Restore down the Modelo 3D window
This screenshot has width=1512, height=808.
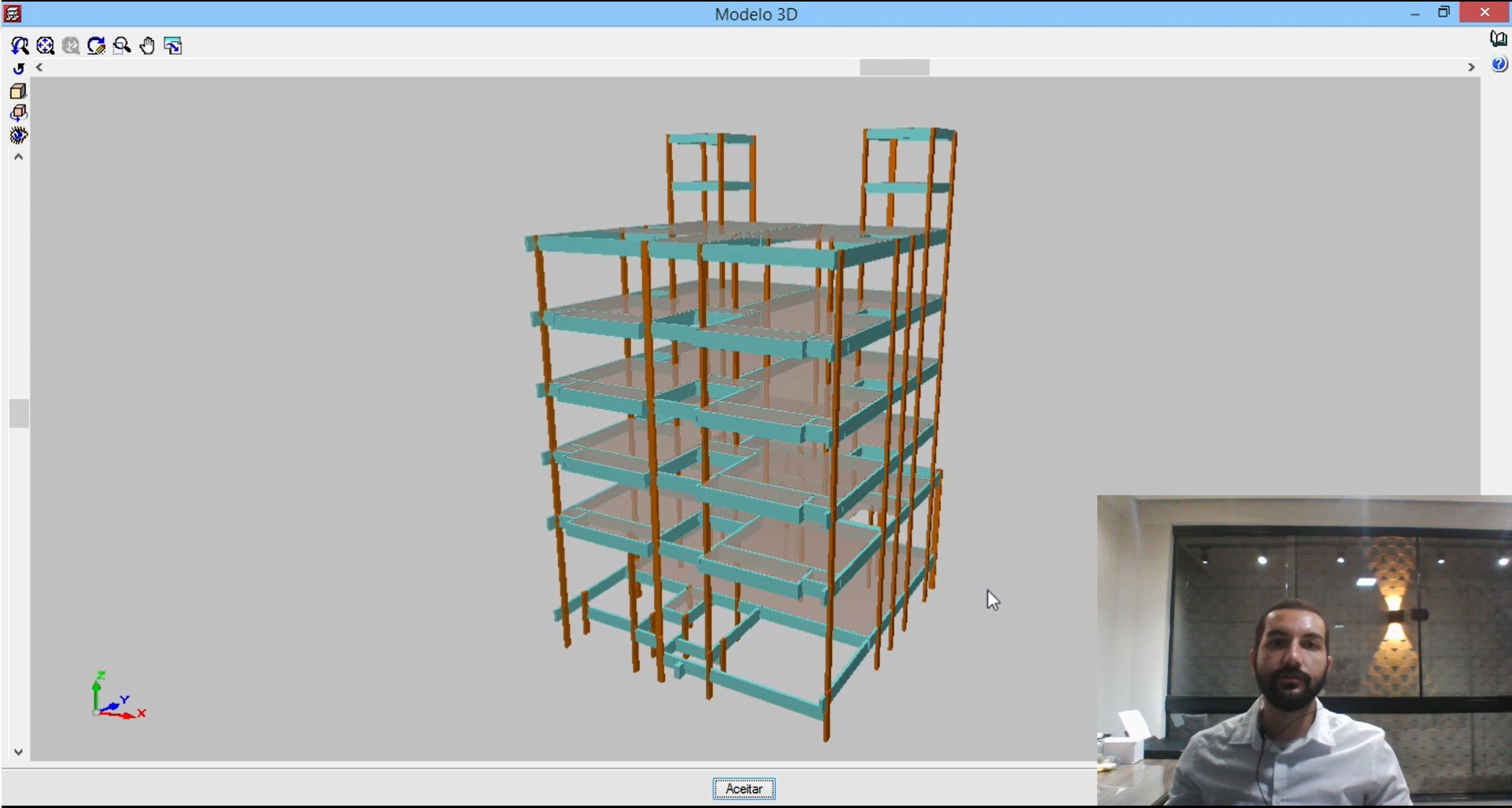pos(1444,13)
